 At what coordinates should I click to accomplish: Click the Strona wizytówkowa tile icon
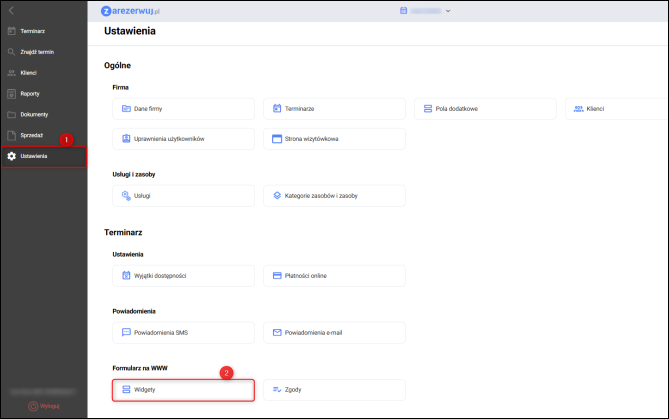pos(277,138)
